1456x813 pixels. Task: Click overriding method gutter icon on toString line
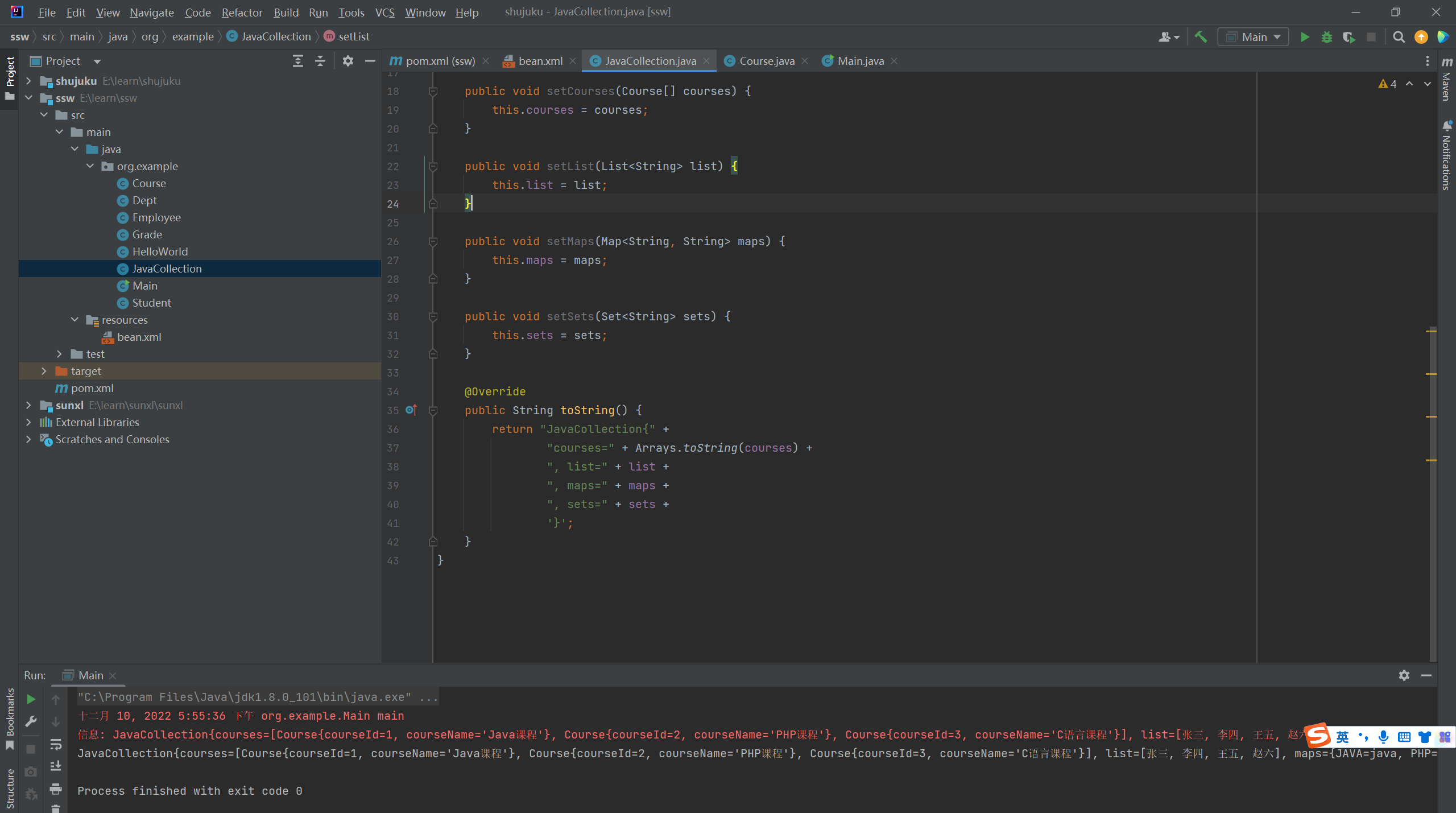pos(411,410)
